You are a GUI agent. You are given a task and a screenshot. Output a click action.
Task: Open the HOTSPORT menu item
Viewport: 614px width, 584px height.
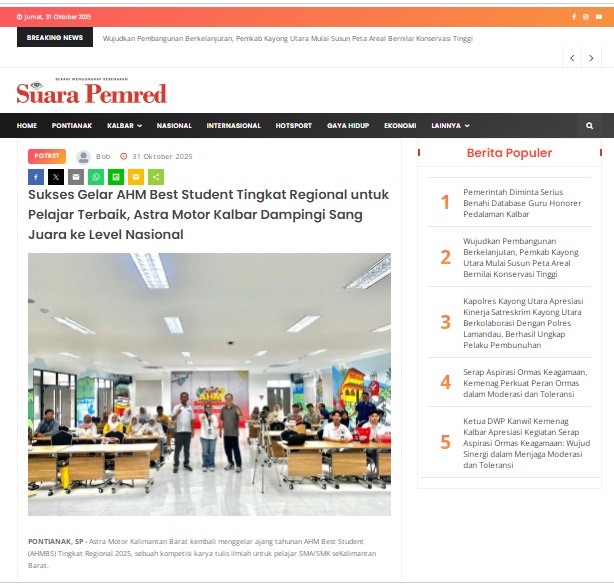pyautogui.click(x=293, y=126)
